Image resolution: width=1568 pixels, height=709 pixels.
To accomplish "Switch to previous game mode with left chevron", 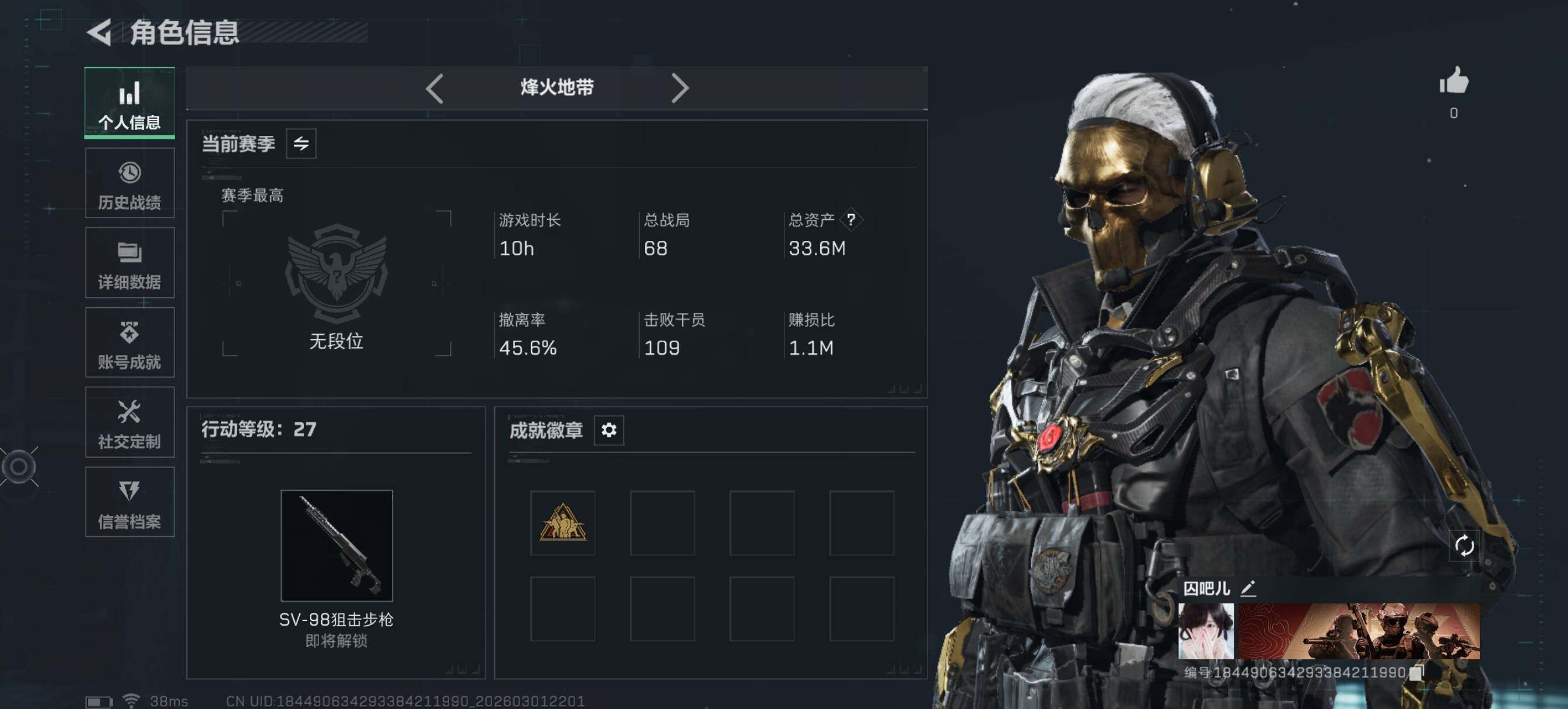I will pos(434,88).
